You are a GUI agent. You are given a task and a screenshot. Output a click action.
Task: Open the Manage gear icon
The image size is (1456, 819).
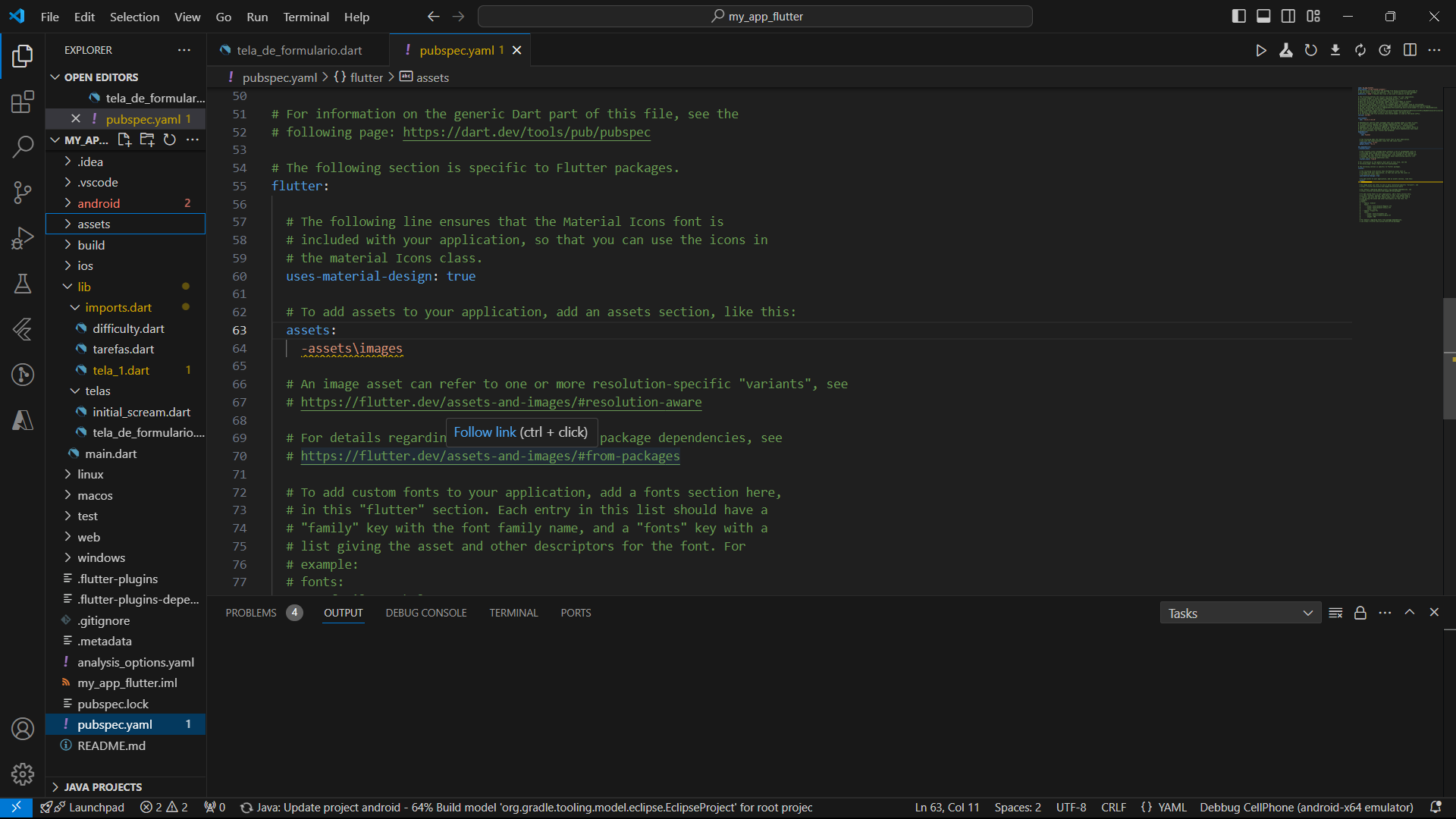(x=23, y=774)
